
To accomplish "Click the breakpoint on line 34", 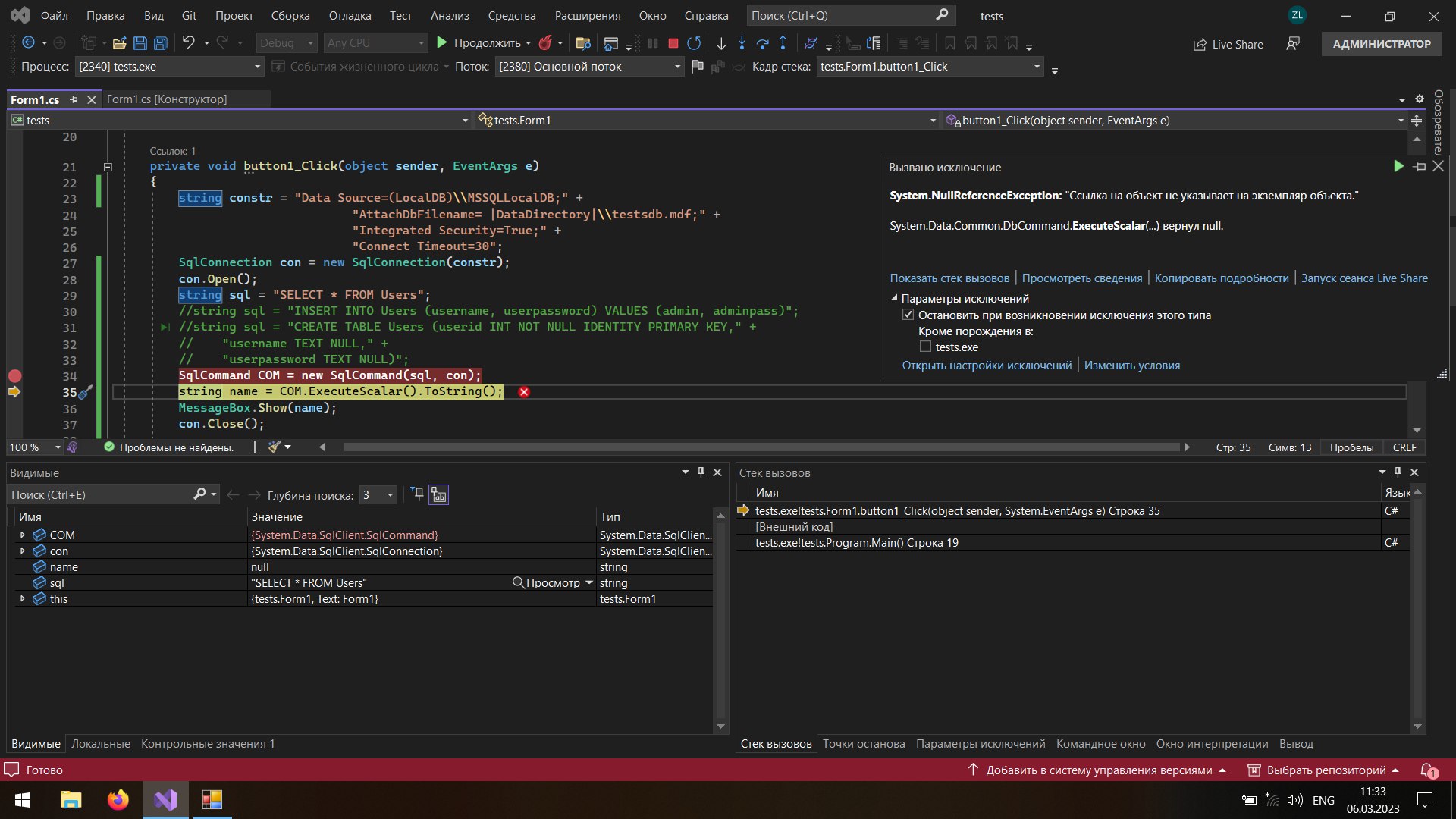I will coord(14,375).
